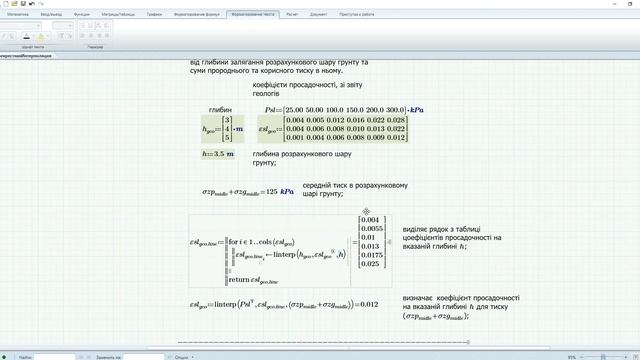Open the Расчет ribbon tab
The height and width of the screenshot is (360, 640).
(292, 14)
